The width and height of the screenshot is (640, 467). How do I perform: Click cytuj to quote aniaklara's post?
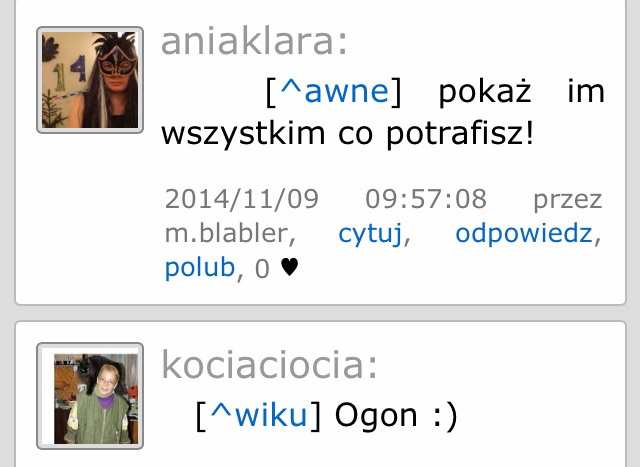click(370, 234)
